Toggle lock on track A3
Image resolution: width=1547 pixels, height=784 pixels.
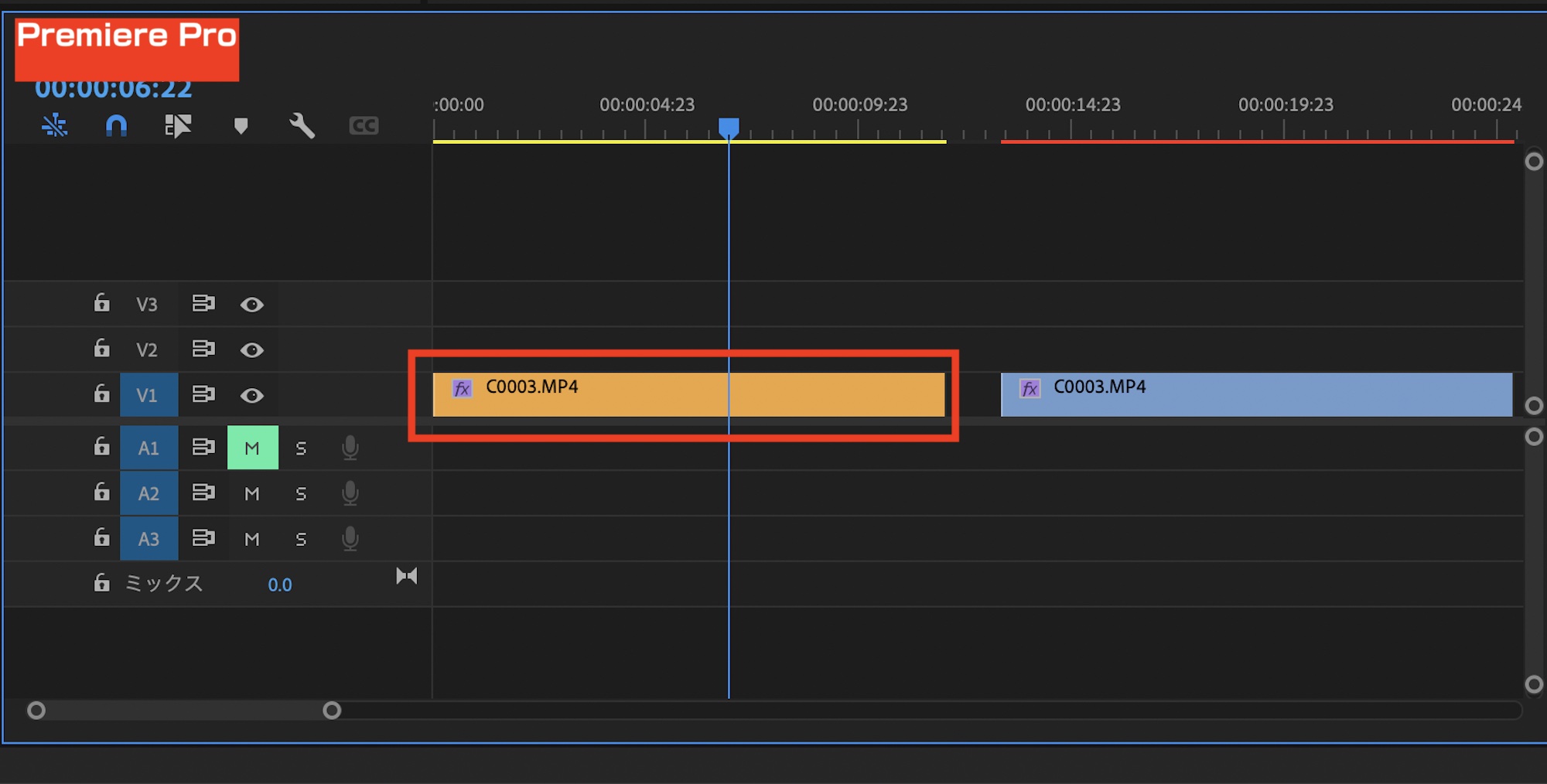[101, 537]
